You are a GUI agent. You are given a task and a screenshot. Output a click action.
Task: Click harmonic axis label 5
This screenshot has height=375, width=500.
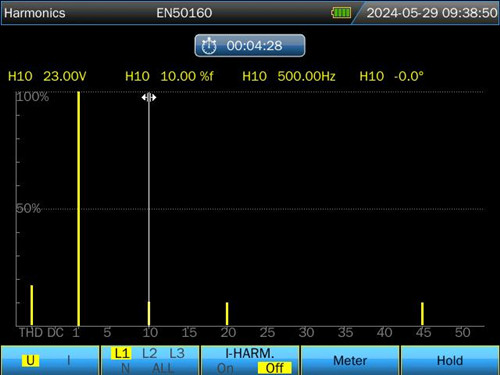[x=107, y=333]
